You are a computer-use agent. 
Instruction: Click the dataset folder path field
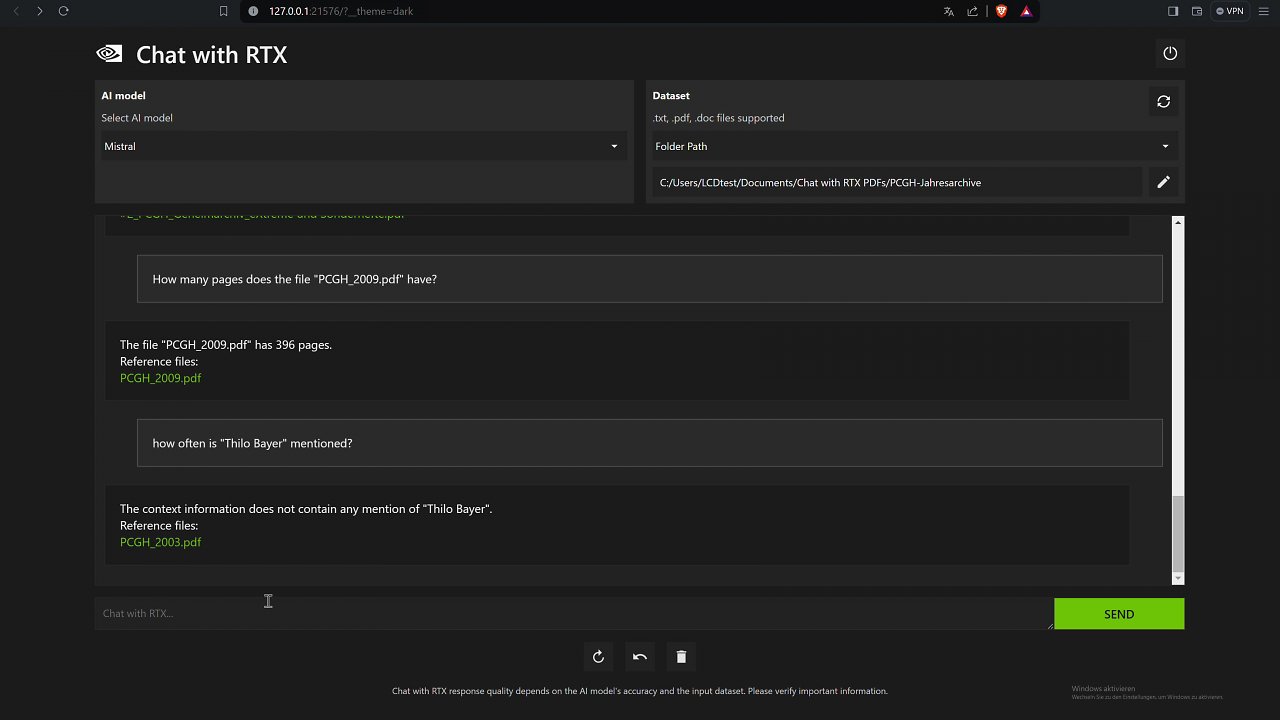(x=897, y=182)
